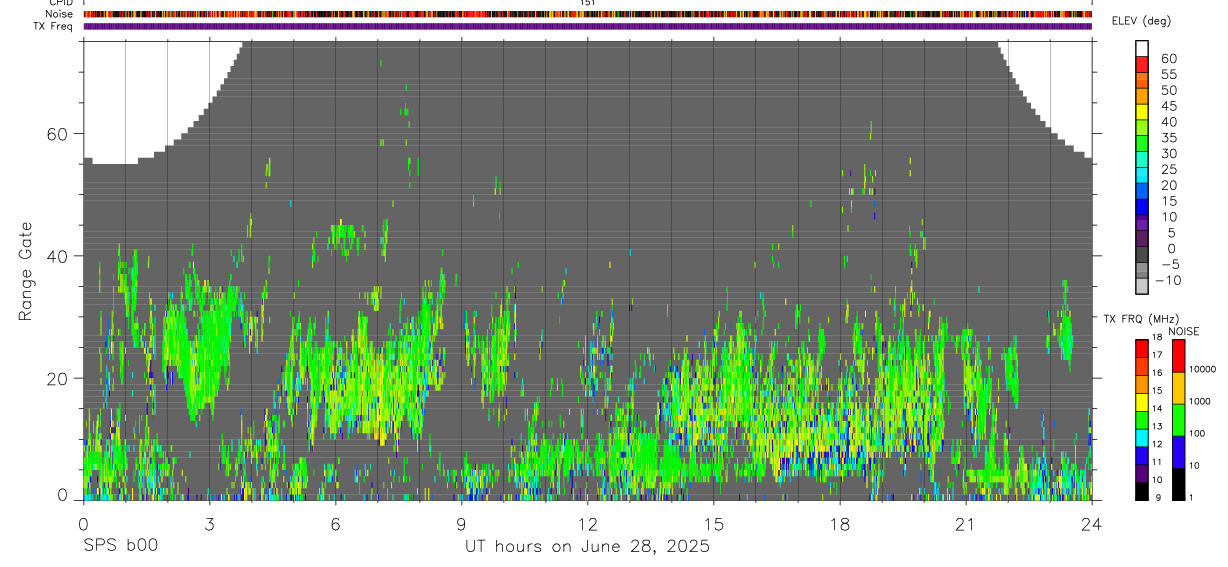Screen dimensions: 1228x567
Task: Click the red top swatch of the NOISE legend
Action: [1178, 355]
